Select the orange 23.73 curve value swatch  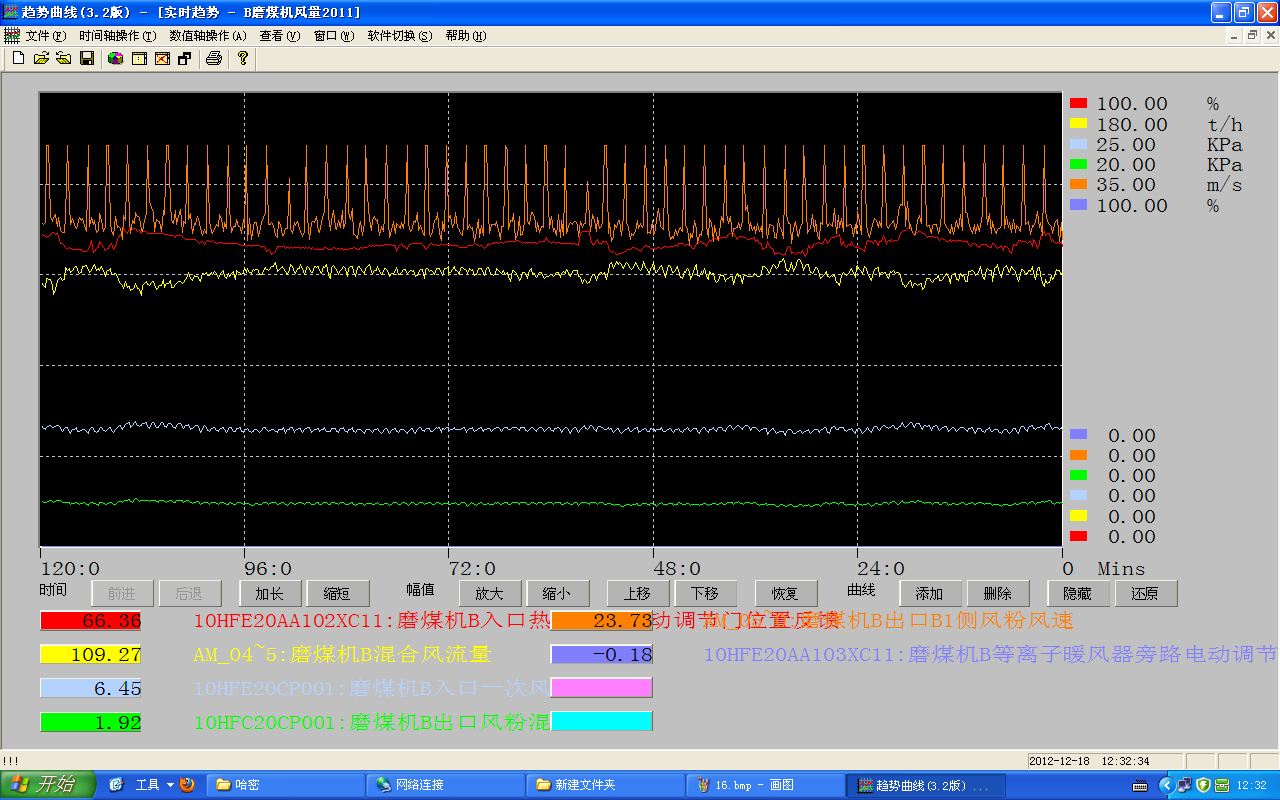point(601,621)
